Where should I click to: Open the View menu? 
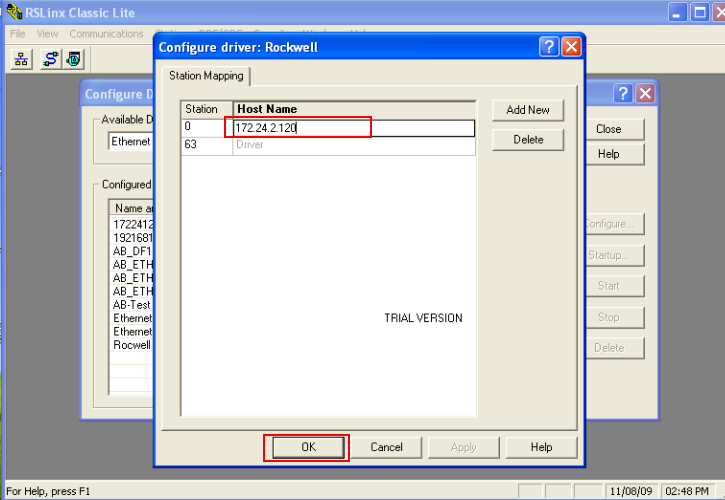point(47,34)
